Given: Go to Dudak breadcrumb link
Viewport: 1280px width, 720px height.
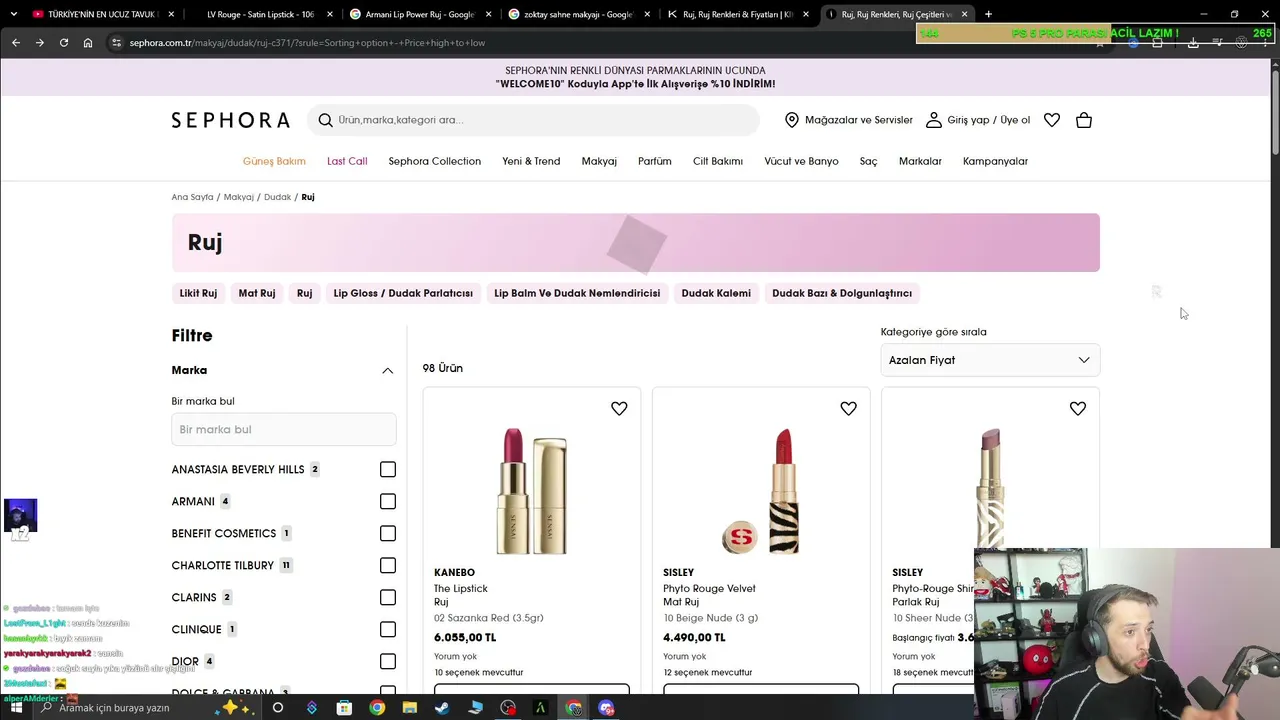Looking at the screenshot, I should coord(277,197).
